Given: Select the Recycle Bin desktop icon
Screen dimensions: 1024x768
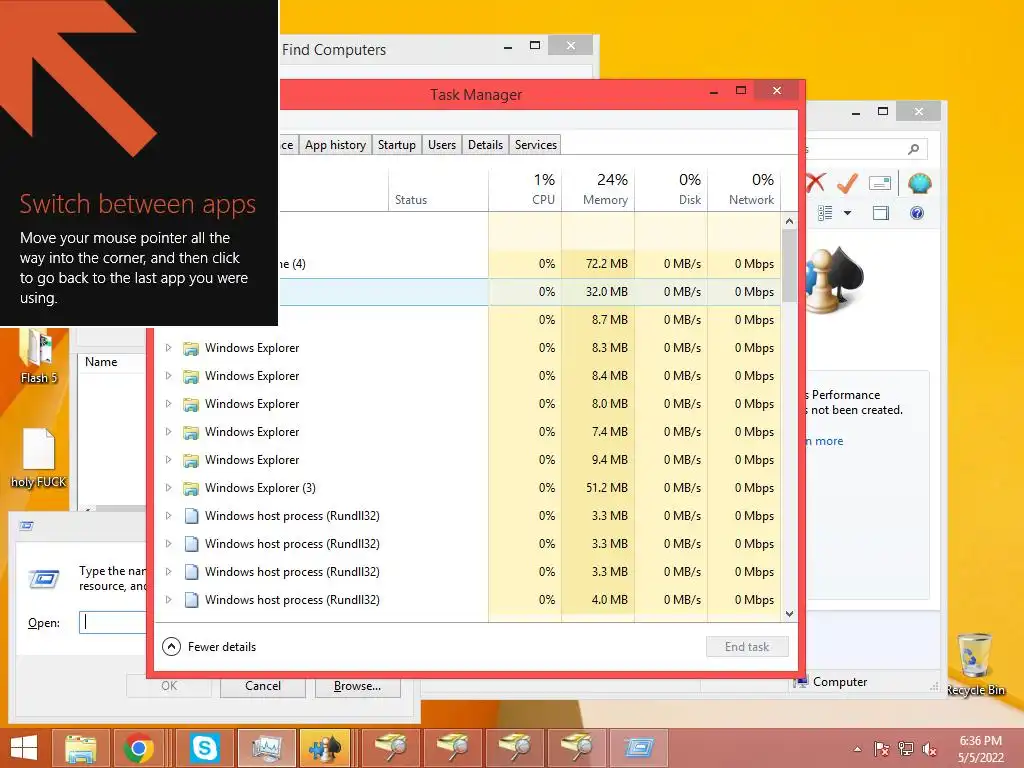Looking at the screenshot, I should pyautogui.click(x=975, y=664).
